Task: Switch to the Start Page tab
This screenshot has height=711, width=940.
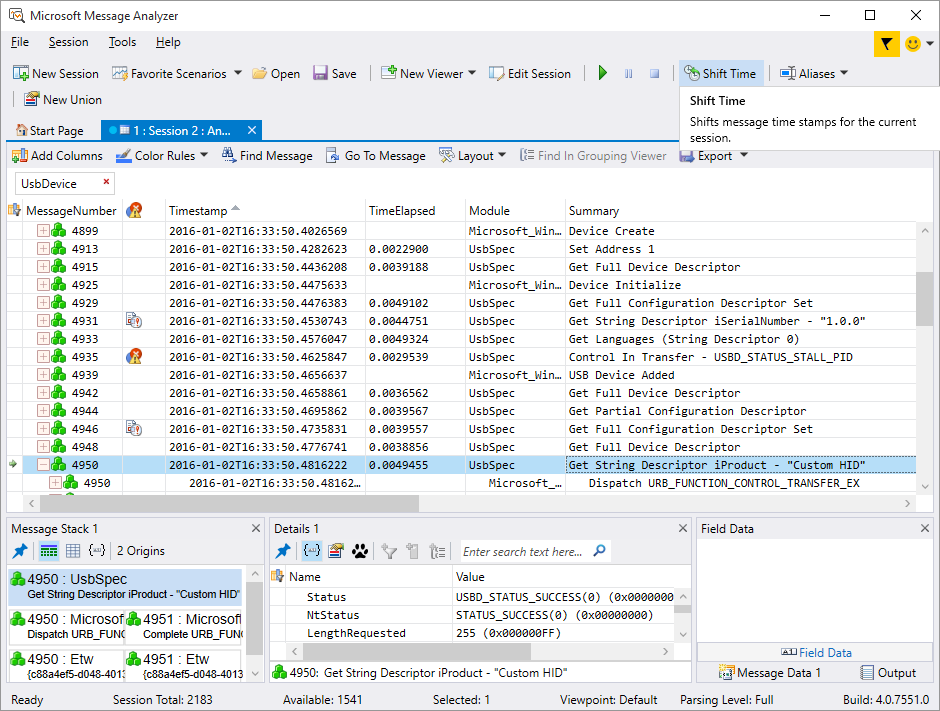Action: click(50, 131)
